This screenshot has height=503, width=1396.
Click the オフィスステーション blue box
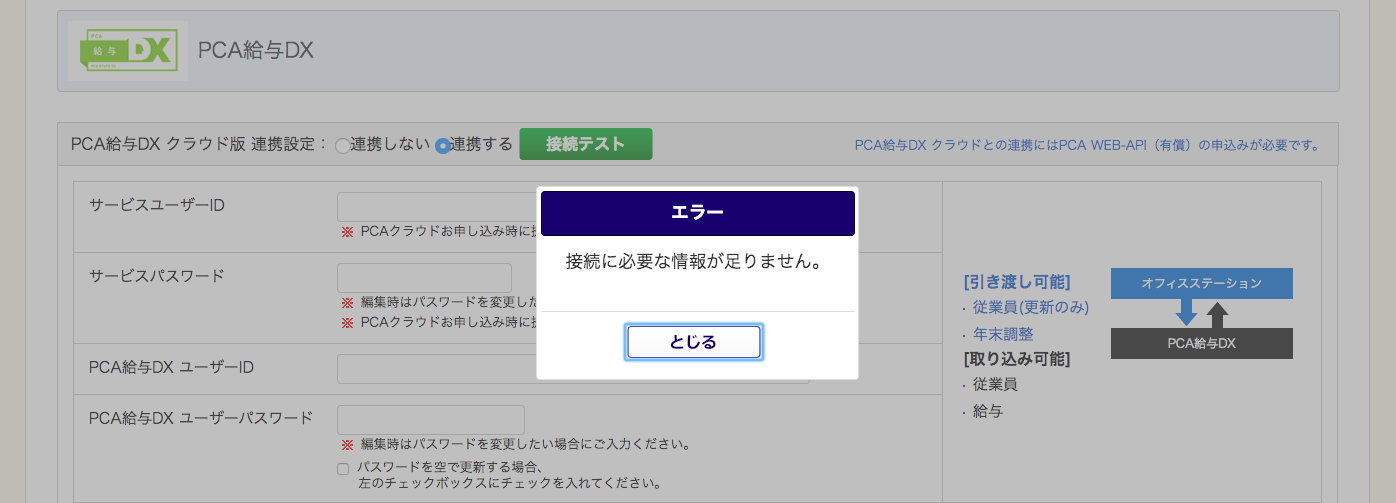click(1202, 283)
